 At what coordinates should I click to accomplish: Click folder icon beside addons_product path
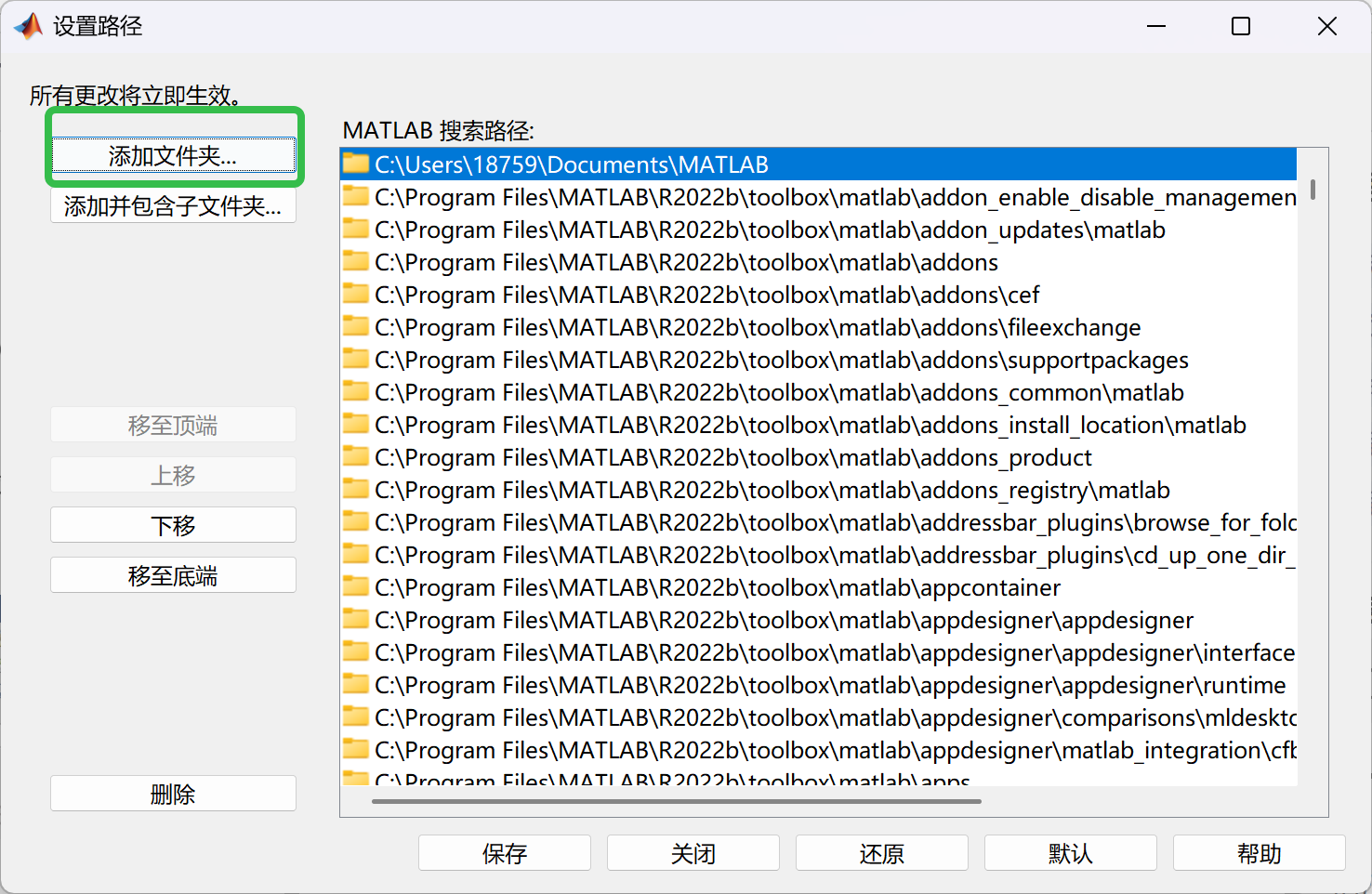coord(355,456)
